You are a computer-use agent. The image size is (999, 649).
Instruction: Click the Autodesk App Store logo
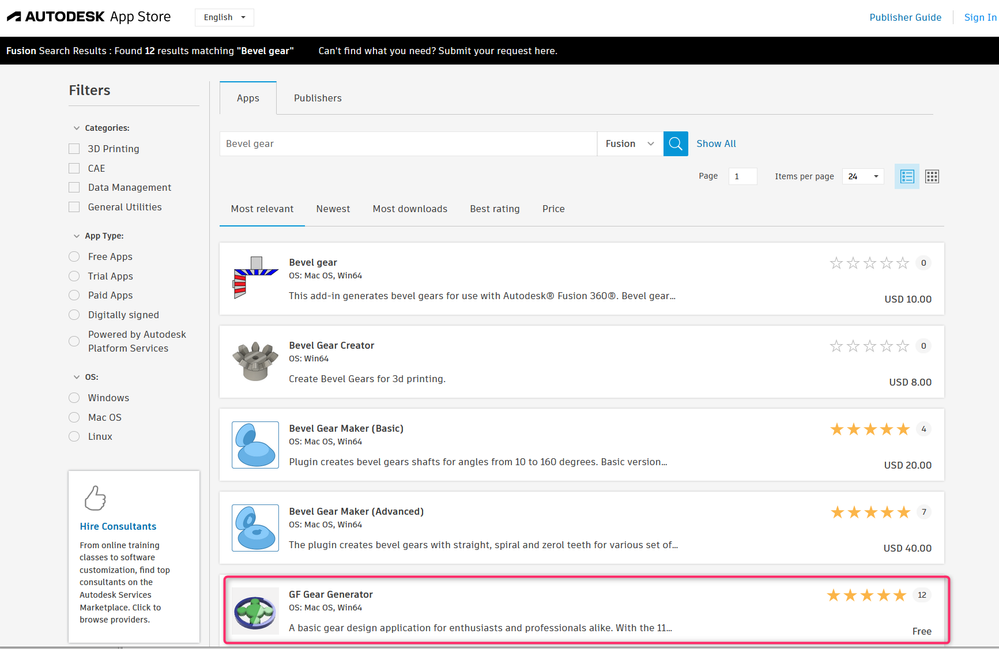point(89,17)
